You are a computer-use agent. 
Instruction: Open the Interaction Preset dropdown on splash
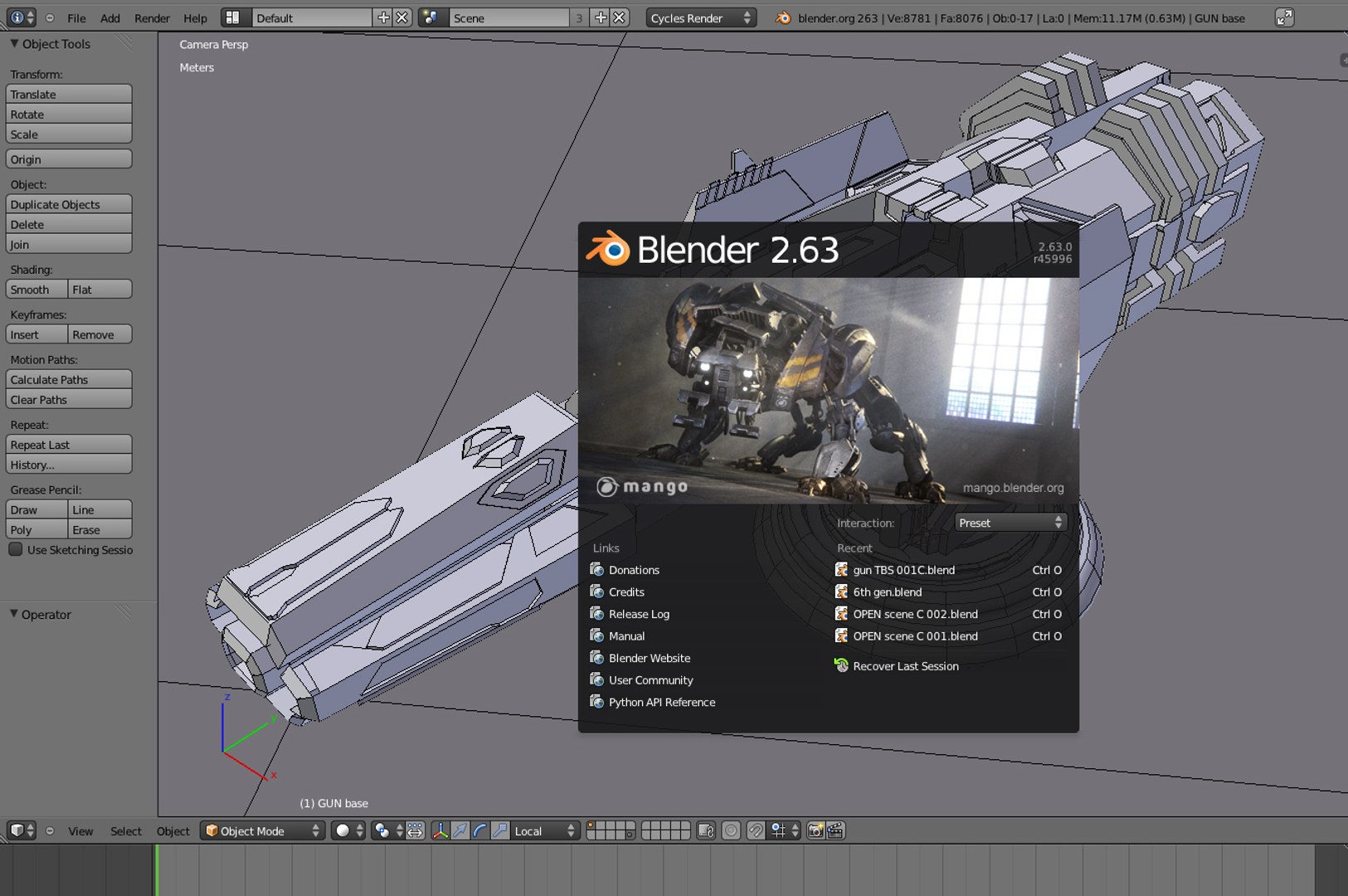pos(1010,523)
